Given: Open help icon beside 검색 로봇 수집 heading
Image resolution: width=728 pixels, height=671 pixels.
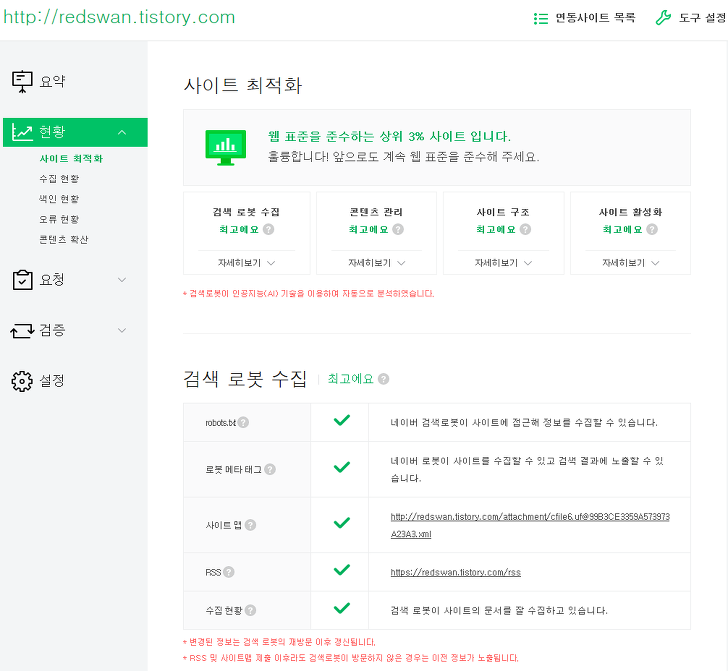Looking at the screenshot, I should (x=384, y=379).
